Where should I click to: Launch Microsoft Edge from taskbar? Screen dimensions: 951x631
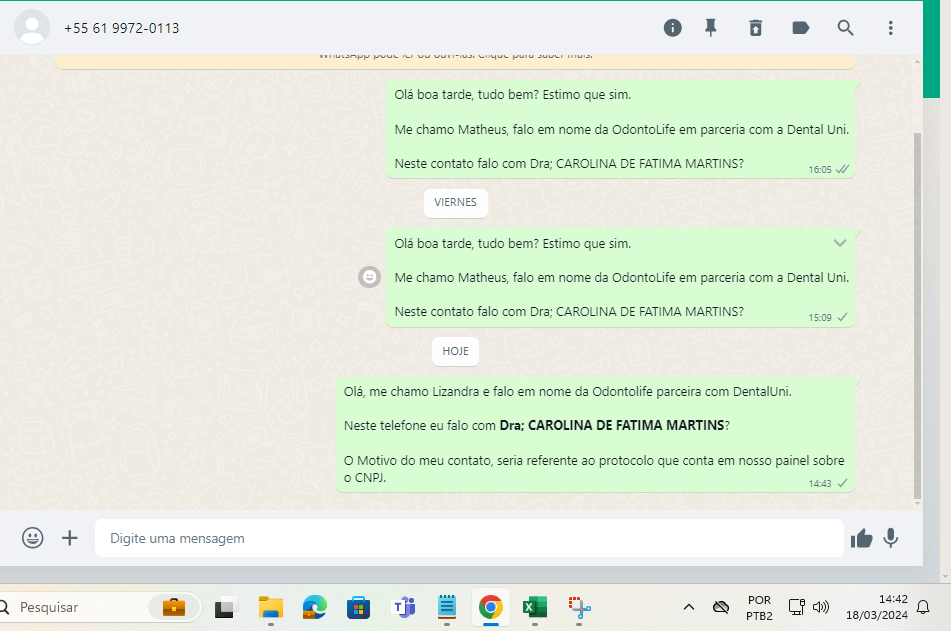pos(314,607)
